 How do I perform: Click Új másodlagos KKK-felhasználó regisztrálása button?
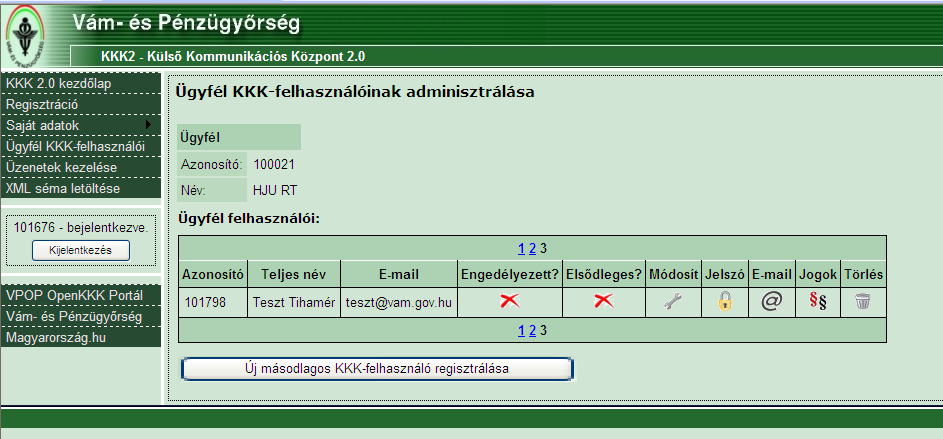[x=377, y=369]
